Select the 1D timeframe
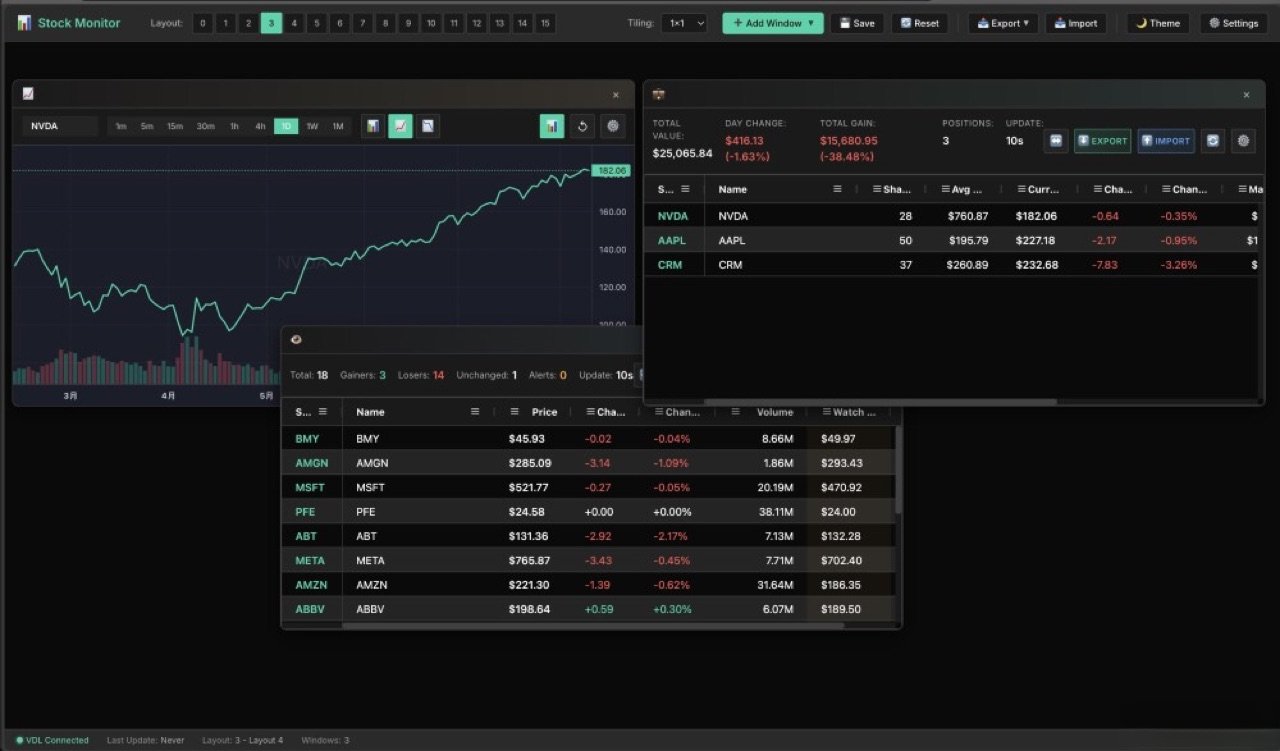The width and height of the screenshot is (1280, 751). coord(286,126)
